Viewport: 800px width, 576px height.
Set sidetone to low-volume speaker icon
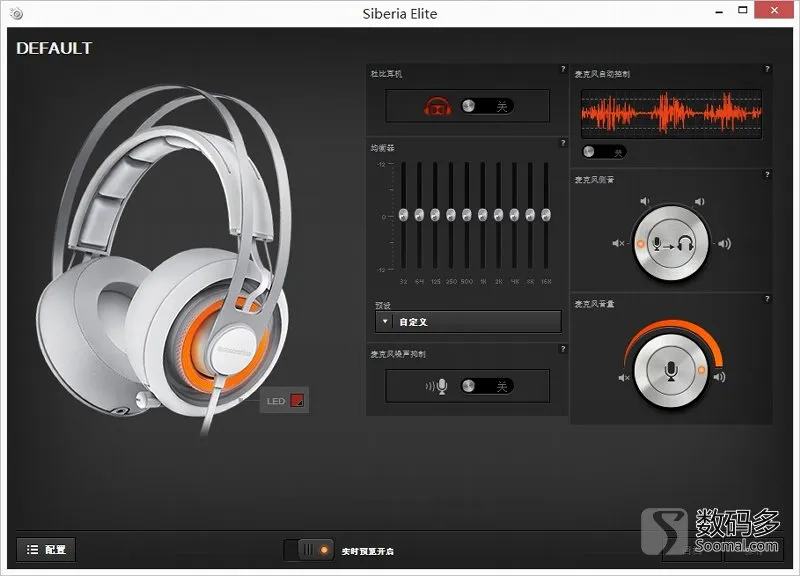[x=645, y=201]
